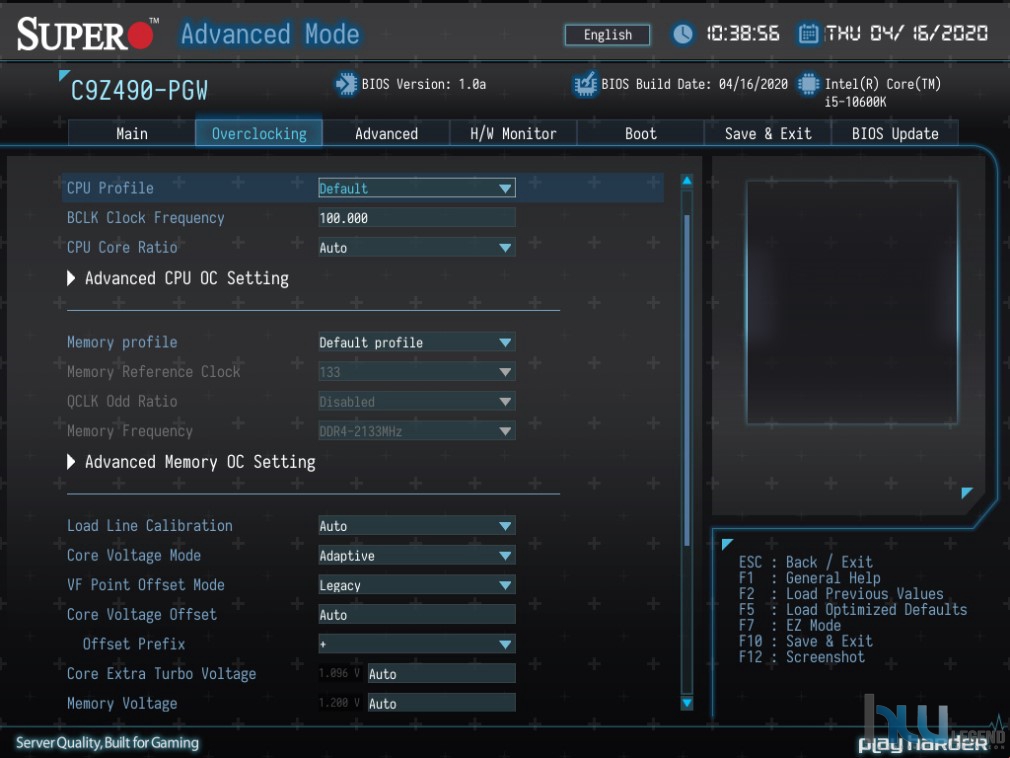Click the CPU Profile label
This screenshot has height=758, width=1010.
point(110,188)
